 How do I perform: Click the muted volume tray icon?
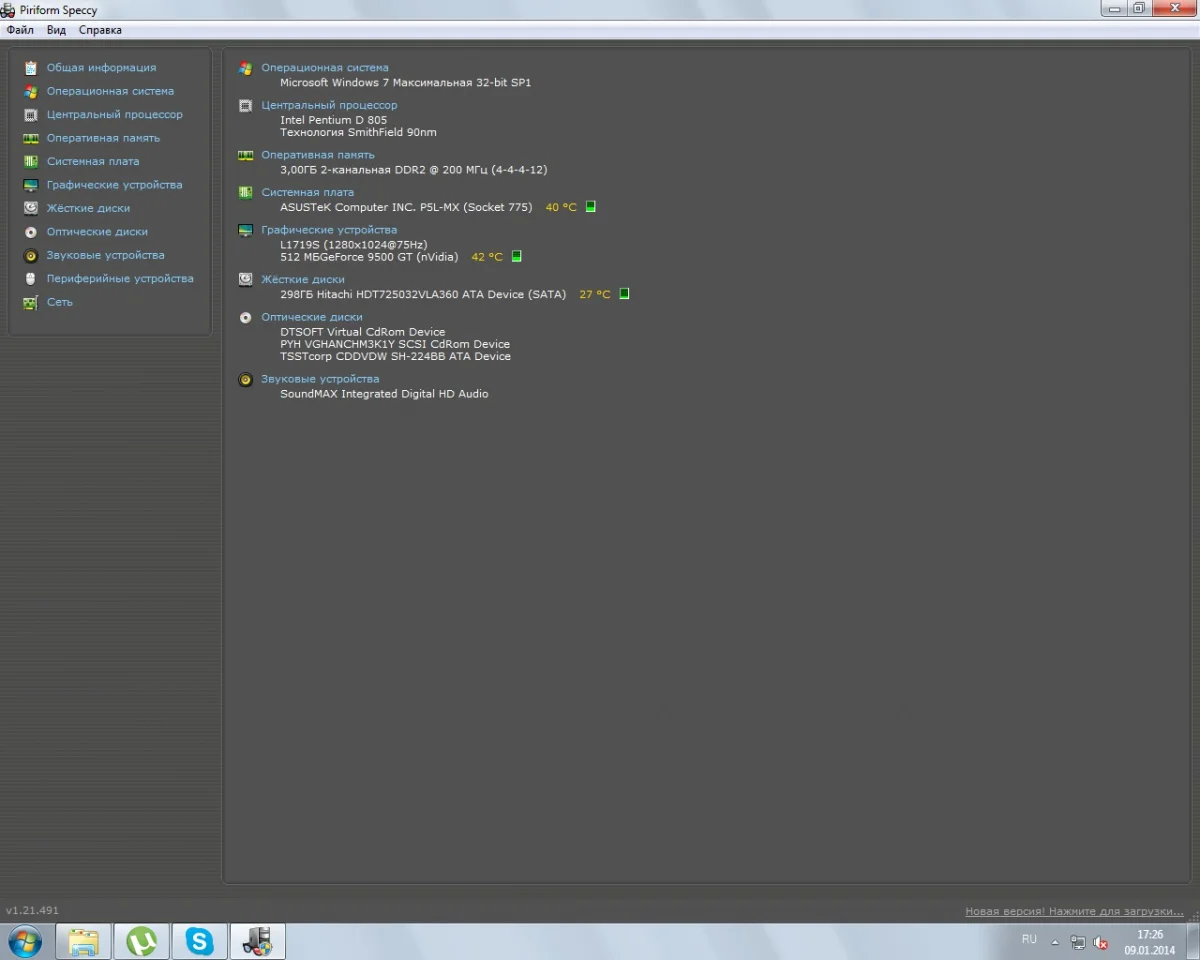tap(1100, 942)
